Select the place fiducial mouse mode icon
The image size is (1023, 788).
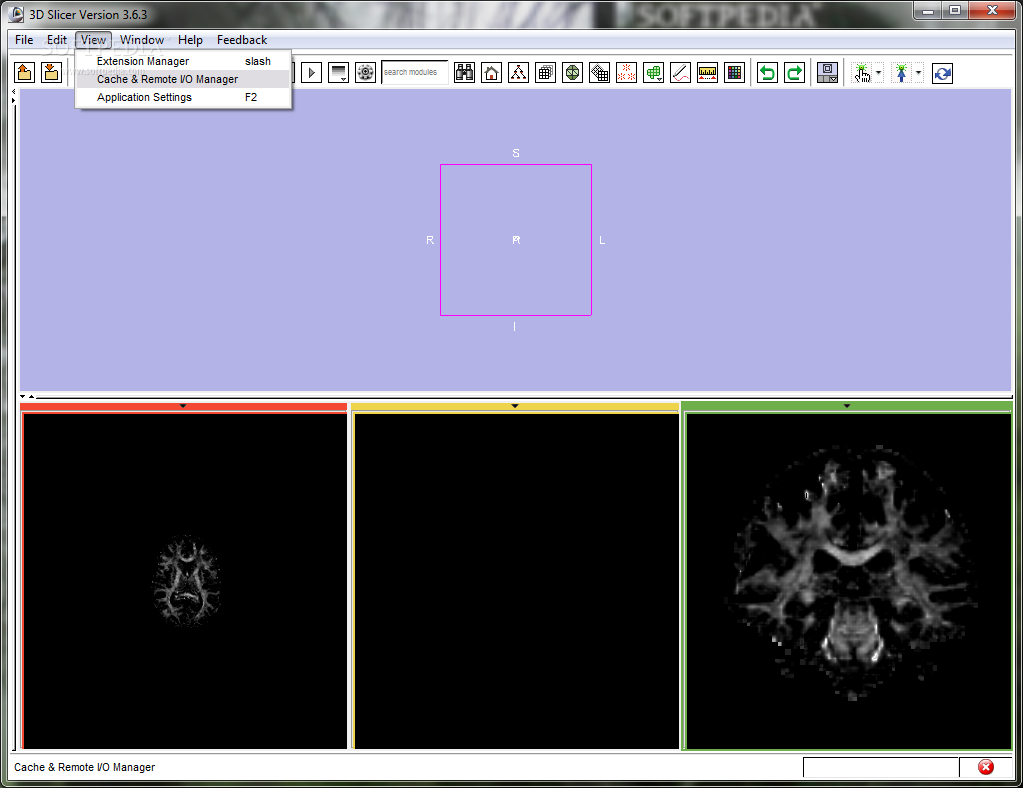point(902,72)
